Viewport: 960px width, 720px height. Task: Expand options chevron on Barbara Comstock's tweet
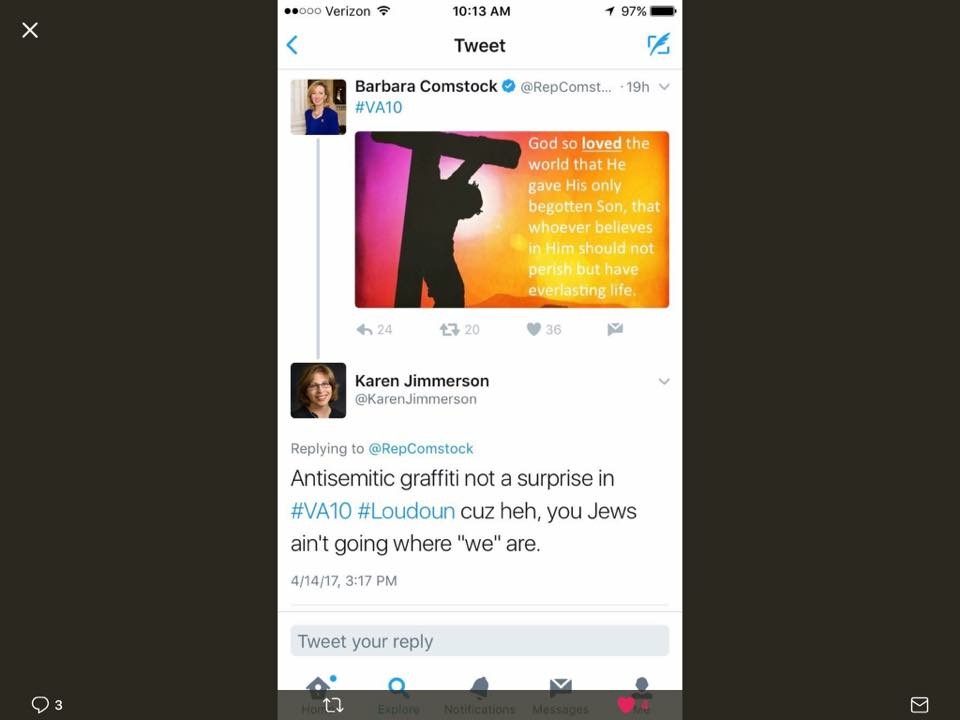(664, 87)
